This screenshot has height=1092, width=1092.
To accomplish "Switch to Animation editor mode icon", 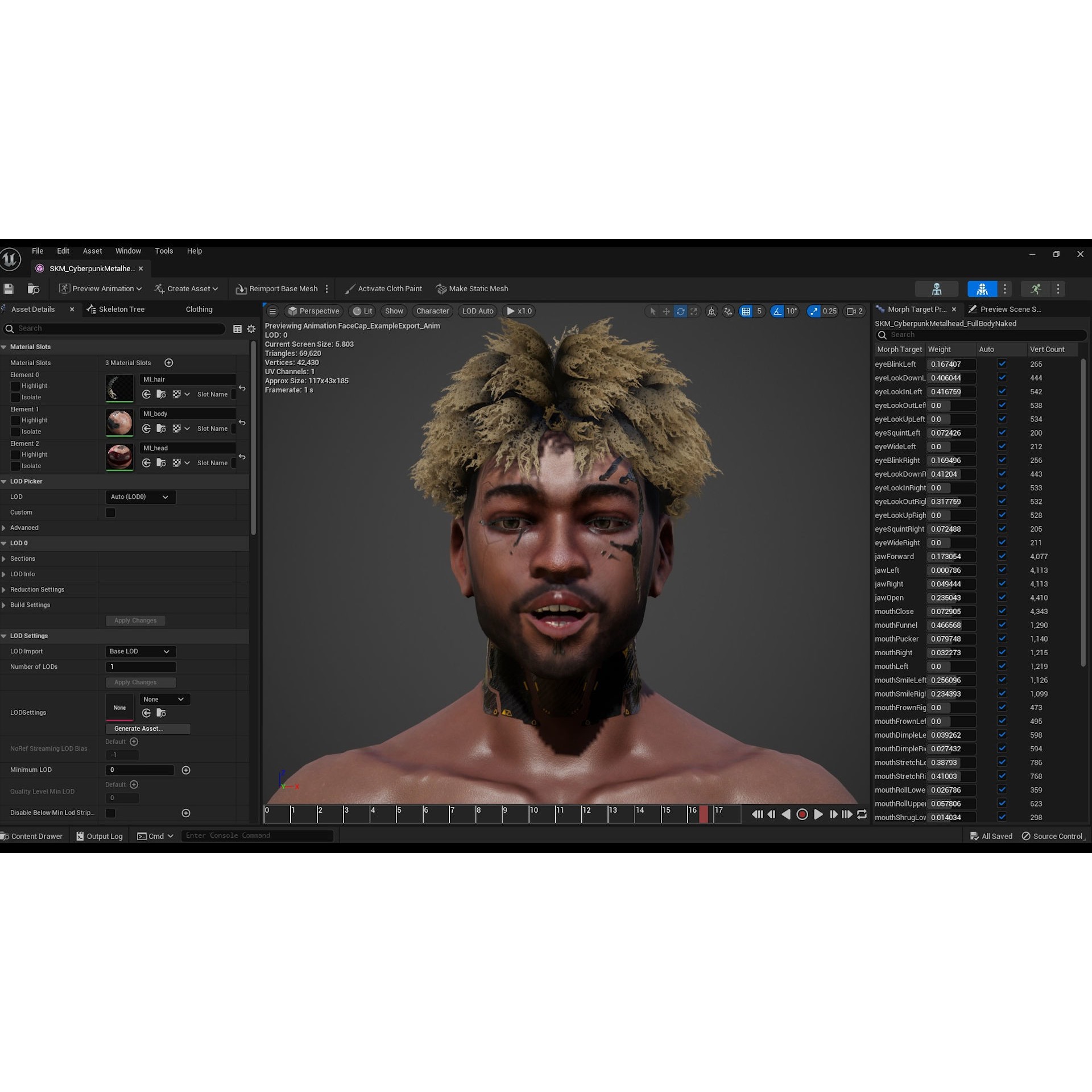I will [1035, 288].
